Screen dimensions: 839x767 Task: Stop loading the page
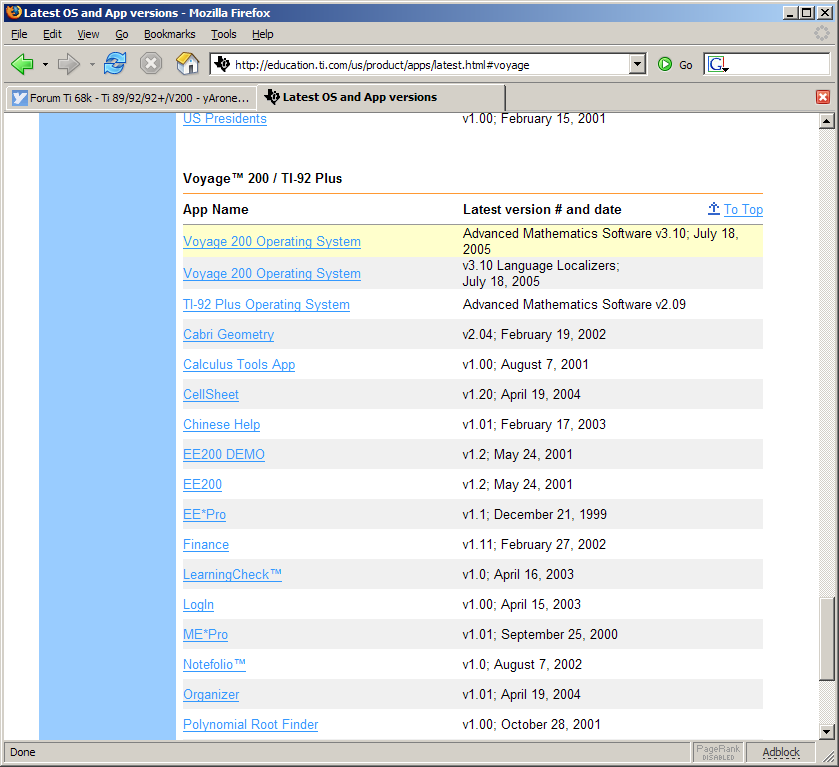pyautogui.click(x=151, y=64)
